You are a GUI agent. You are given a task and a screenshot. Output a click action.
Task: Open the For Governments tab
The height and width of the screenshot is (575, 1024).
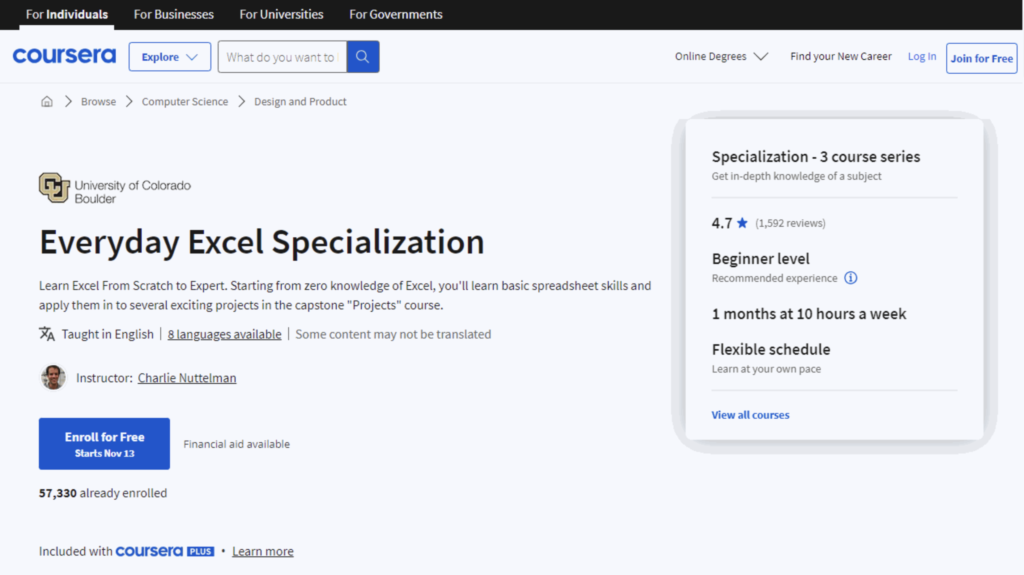pos(396,14)
